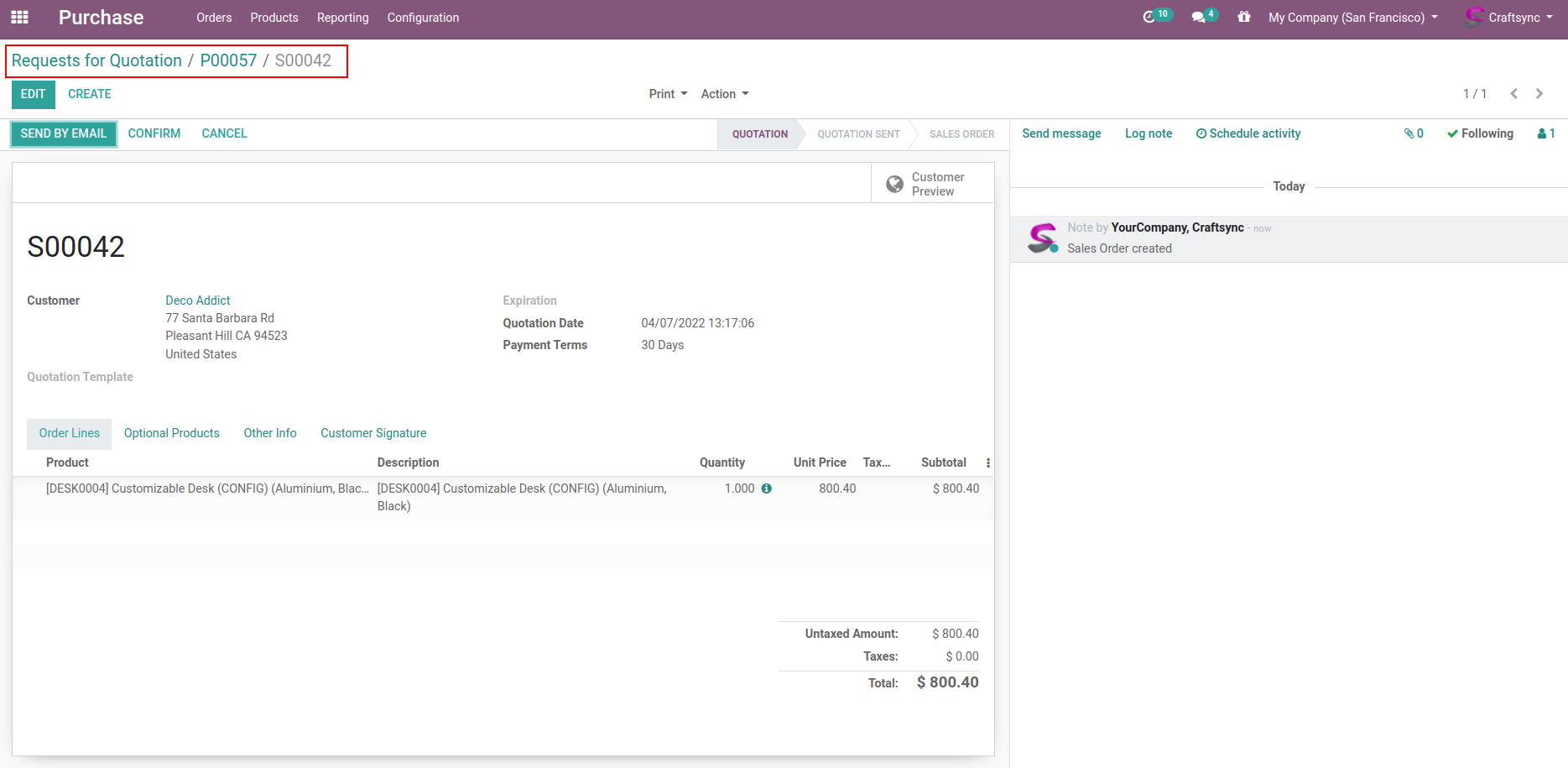
Task: Expand the Print dropdown
Action: [668, 94]
